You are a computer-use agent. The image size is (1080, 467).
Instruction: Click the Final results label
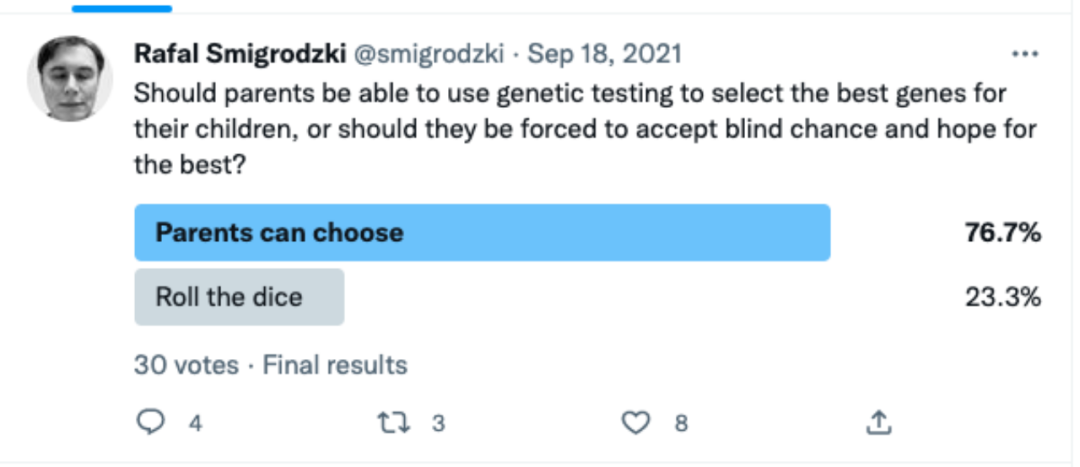335,364
